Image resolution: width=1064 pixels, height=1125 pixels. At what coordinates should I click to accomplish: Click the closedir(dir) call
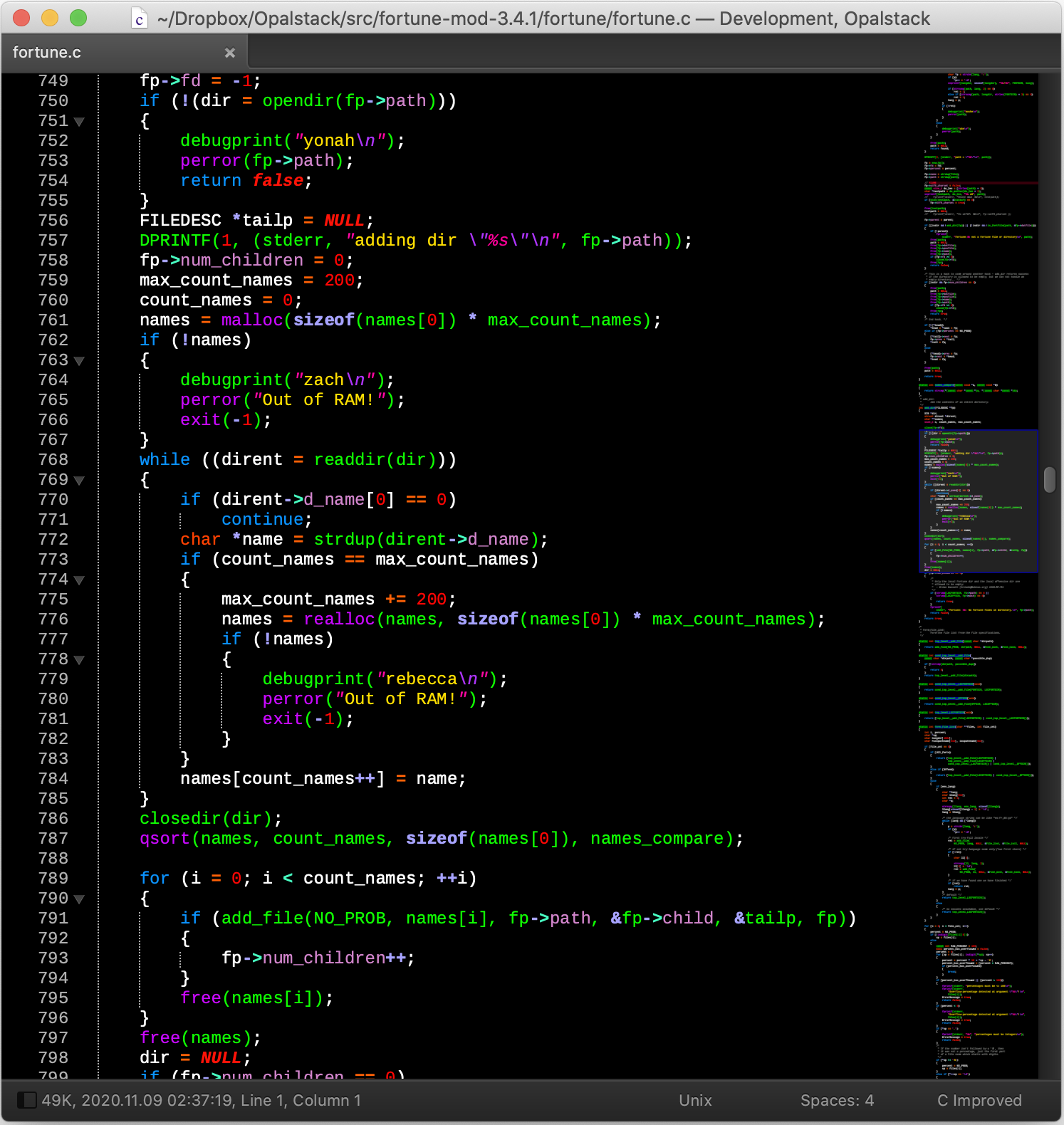pos(206,819)
